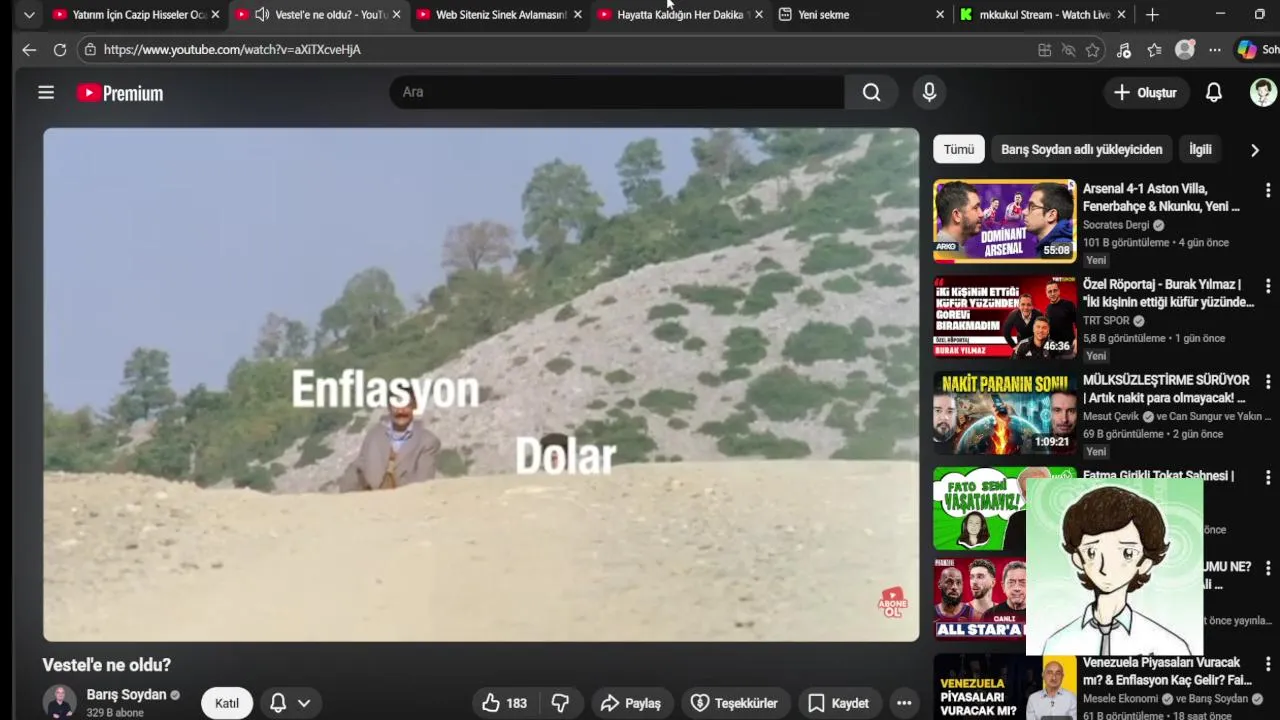
Task: Save video with Kaydet
Action: (x=839, y=703)
